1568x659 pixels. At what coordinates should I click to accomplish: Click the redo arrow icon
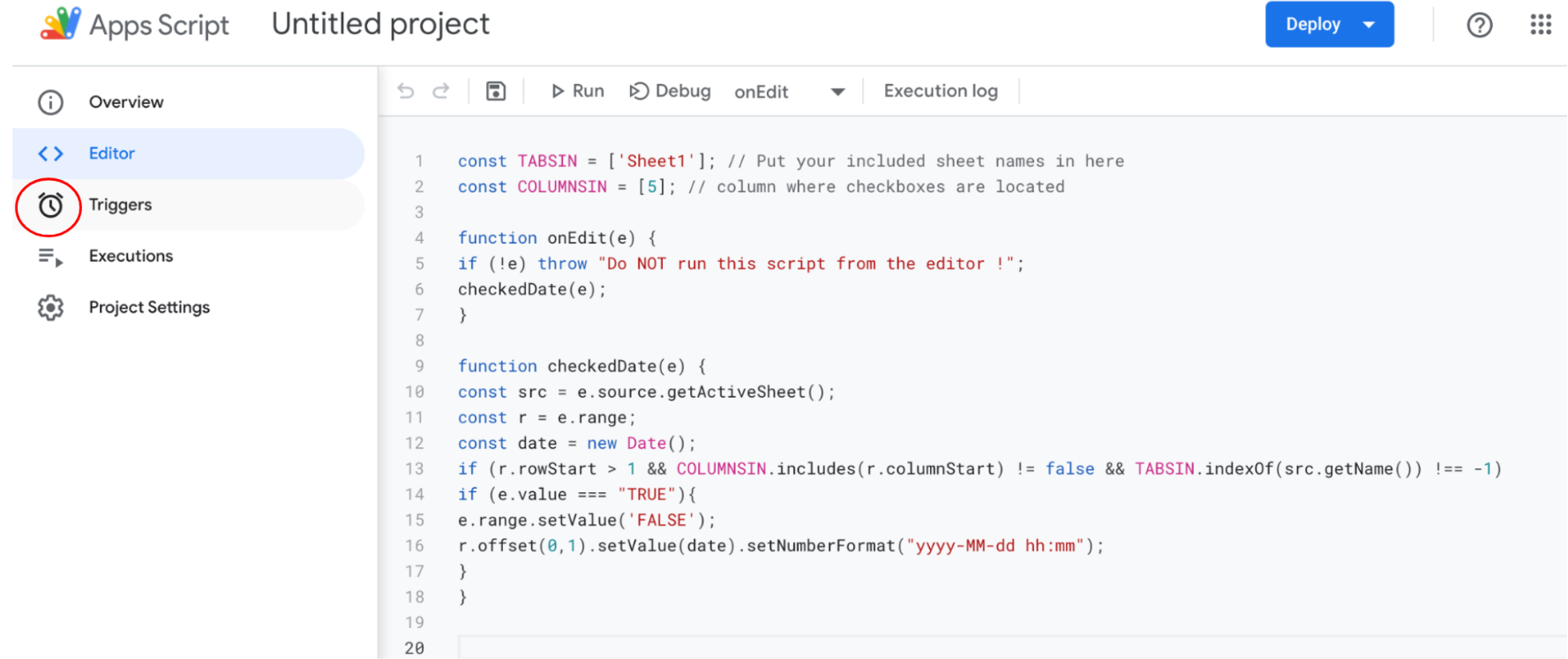click(441, 91)
